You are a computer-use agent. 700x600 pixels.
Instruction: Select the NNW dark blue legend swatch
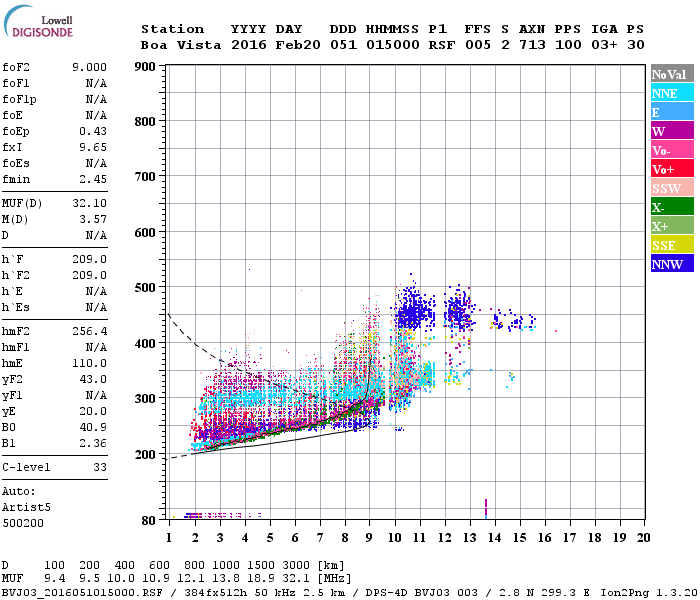click(672, 263)
